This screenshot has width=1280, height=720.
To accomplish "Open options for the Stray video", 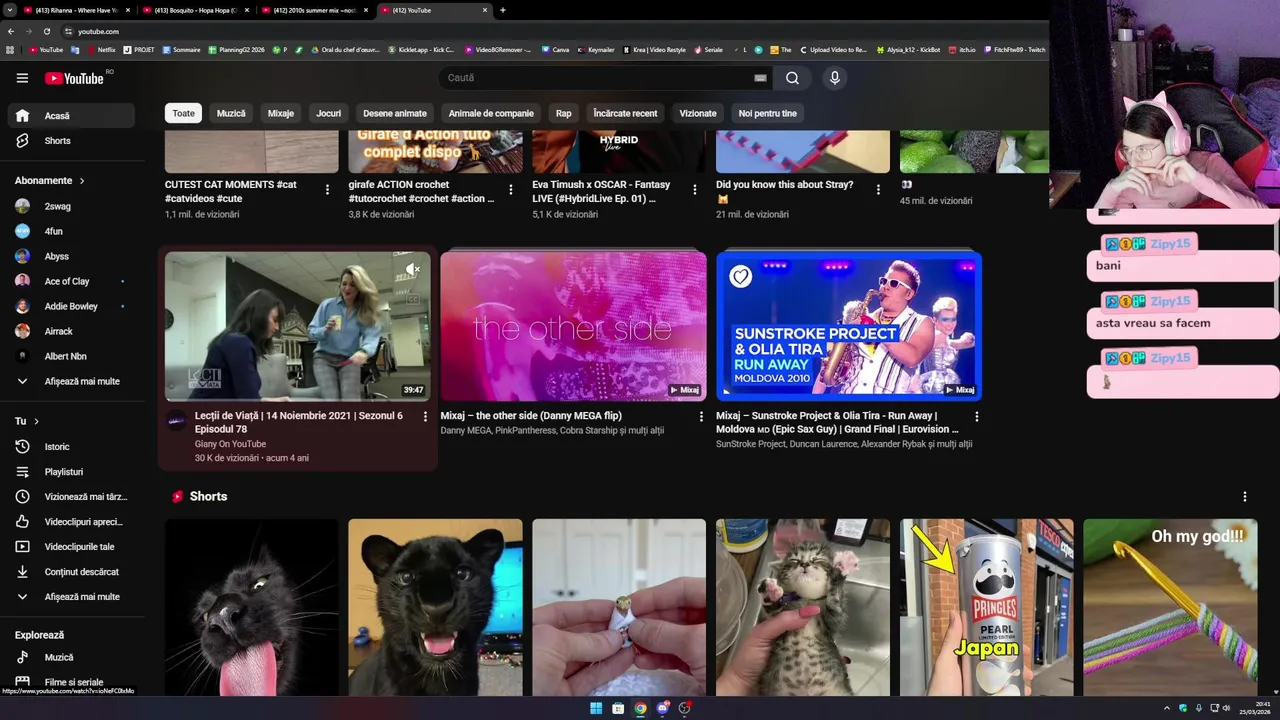I will [x=878, y=189].
